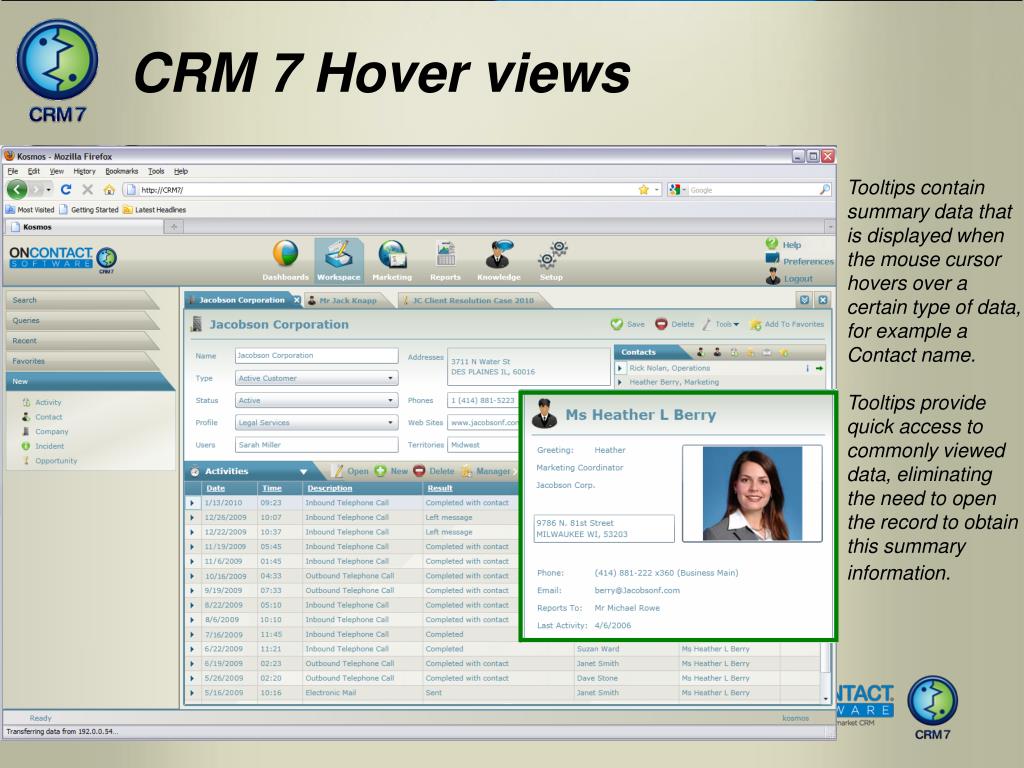Expand the Queries sidebar panel
1024x768 pixels.
coord(82,320)
